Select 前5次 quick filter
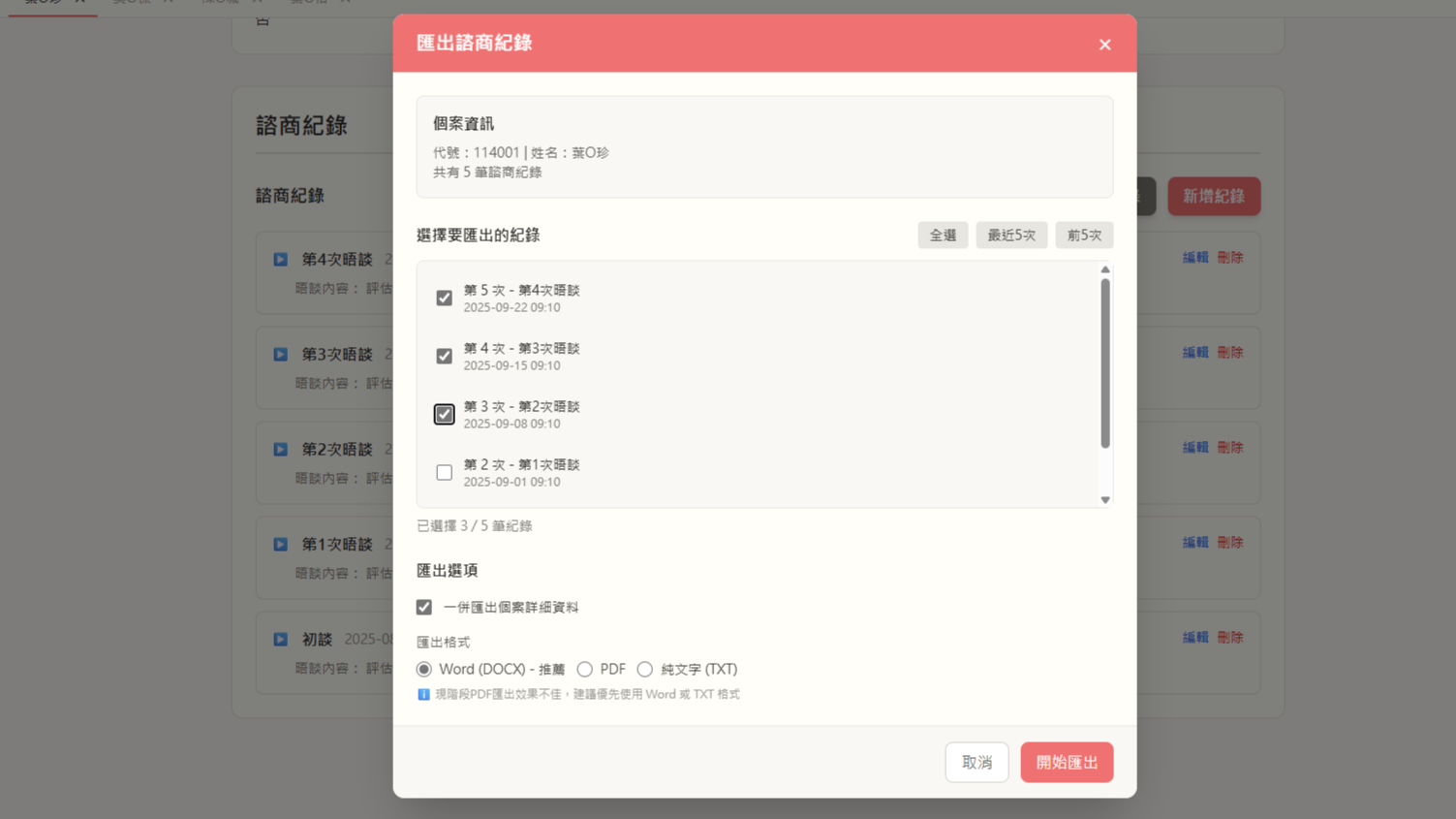Image resolution: width=1456 pixels, height=819 pixels. click(1084, 236)
